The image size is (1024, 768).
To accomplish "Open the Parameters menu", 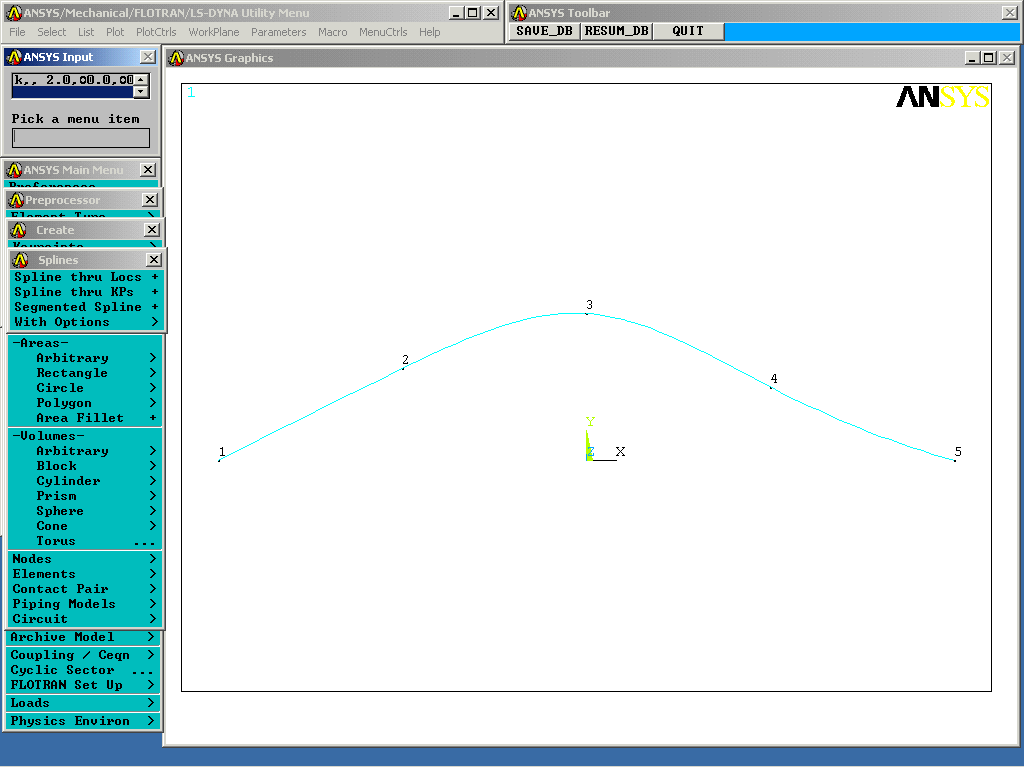I will [x=278, y=32].
